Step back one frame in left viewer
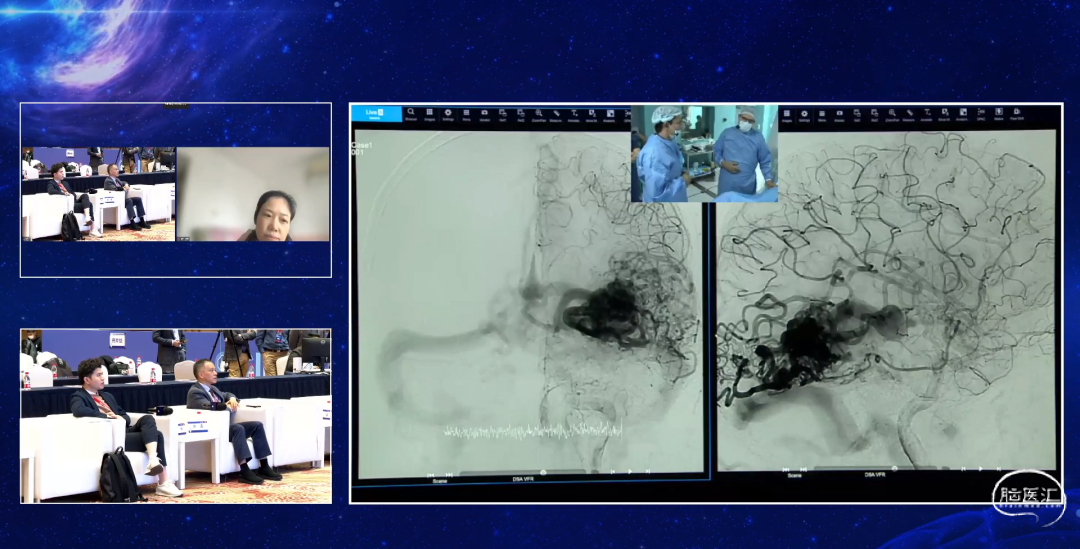Viewport: 1080px width, 549px height. (x=613, y=472)
